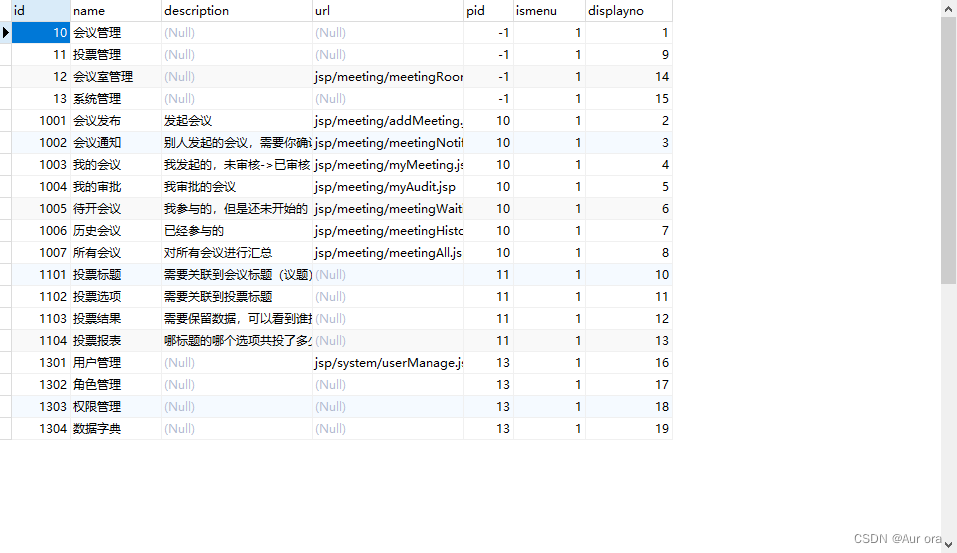Select description (Null) in 角色管理 row
Image resolution: width=957 pixels, height=553 pixels.
tap(237, 385)
